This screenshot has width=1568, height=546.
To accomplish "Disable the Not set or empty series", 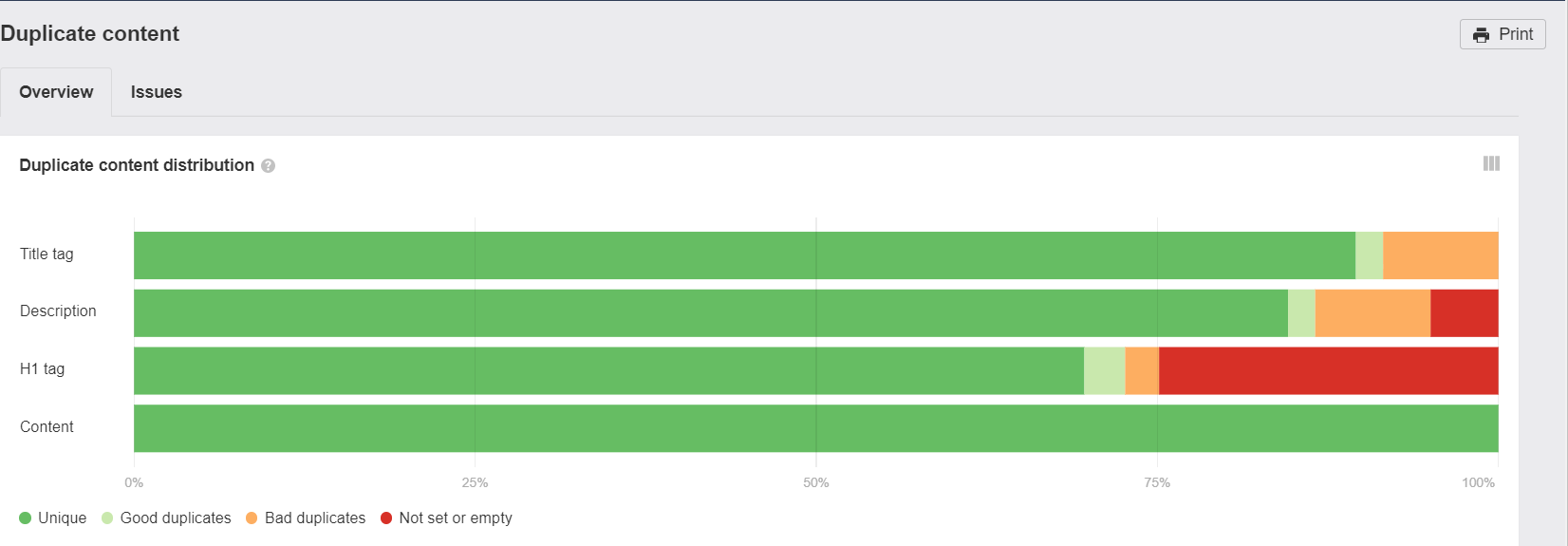I will 446,518.
